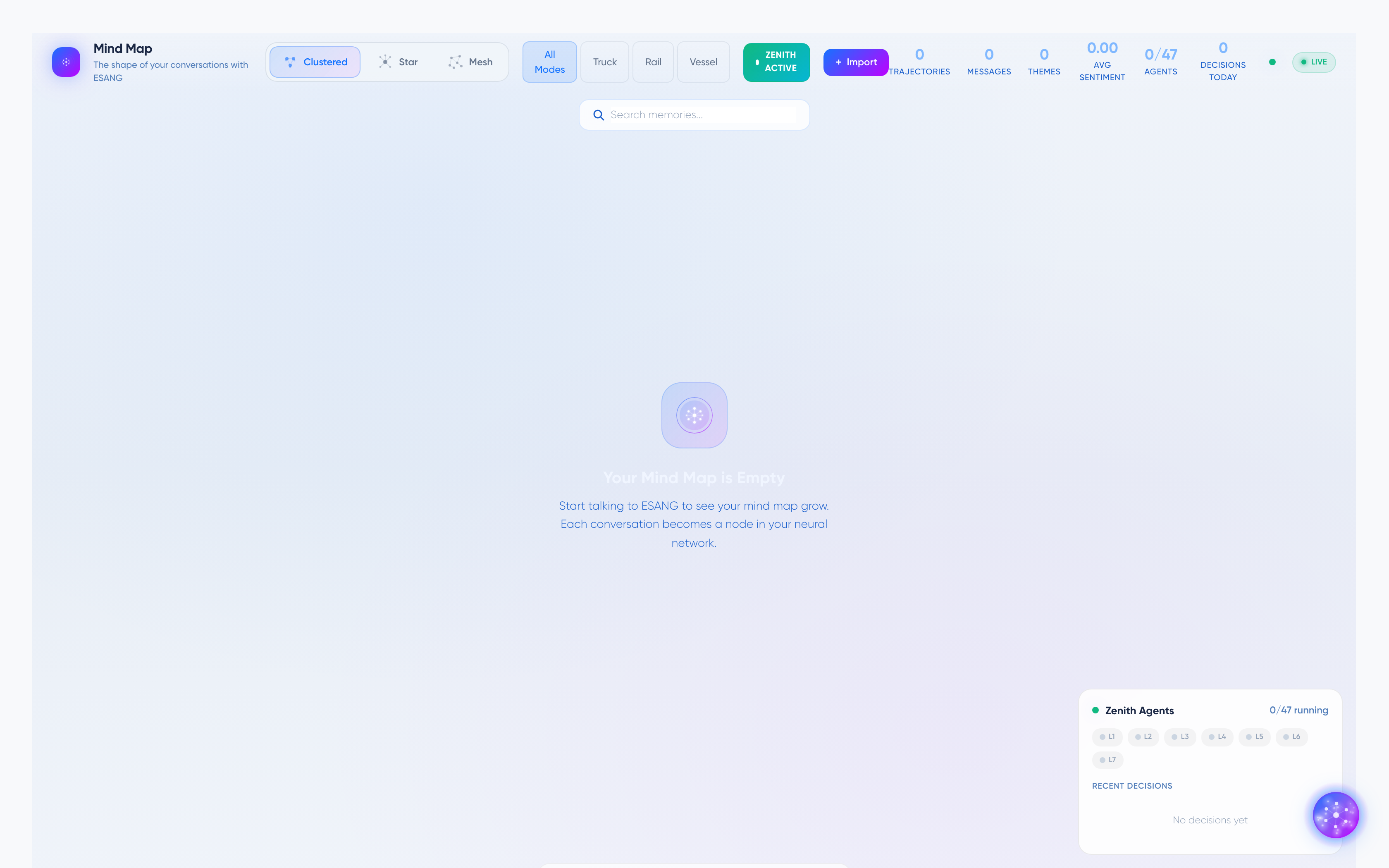Click the search magnifier icon
Screen dimensions: 1389x868
598,115
